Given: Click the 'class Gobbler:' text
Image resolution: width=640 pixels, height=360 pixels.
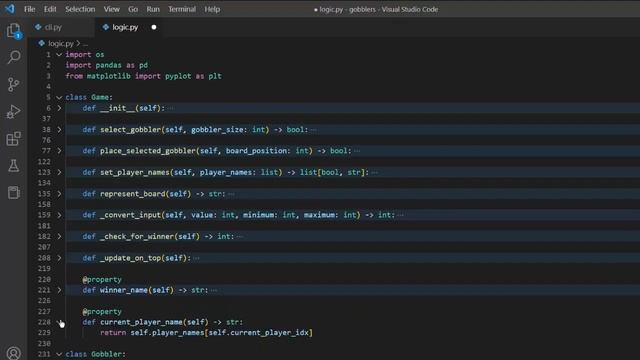Looking at the screenshot, I should [x=96, y=354].
